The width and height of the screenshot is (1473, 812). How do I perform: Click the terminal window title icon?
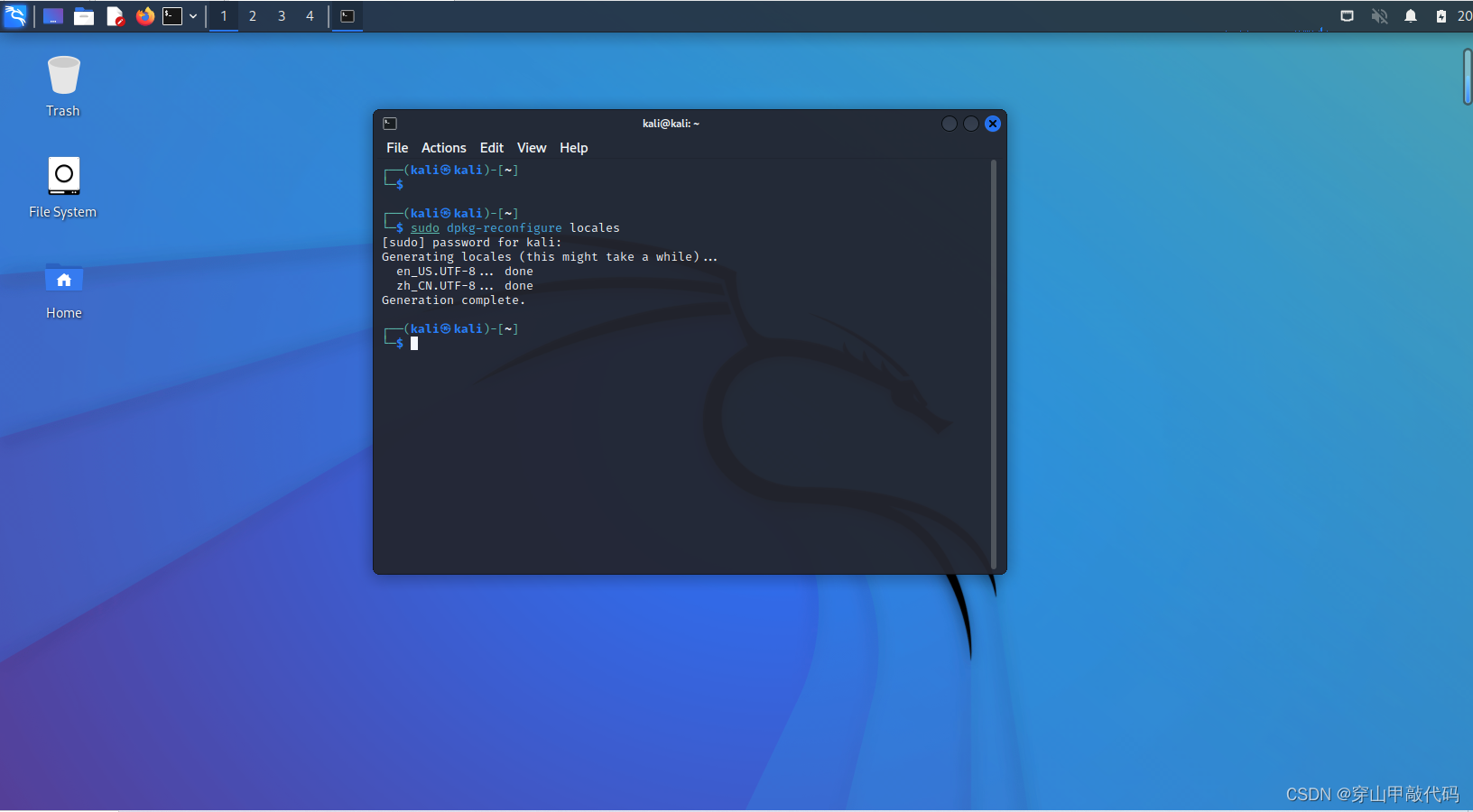(390, 124)
